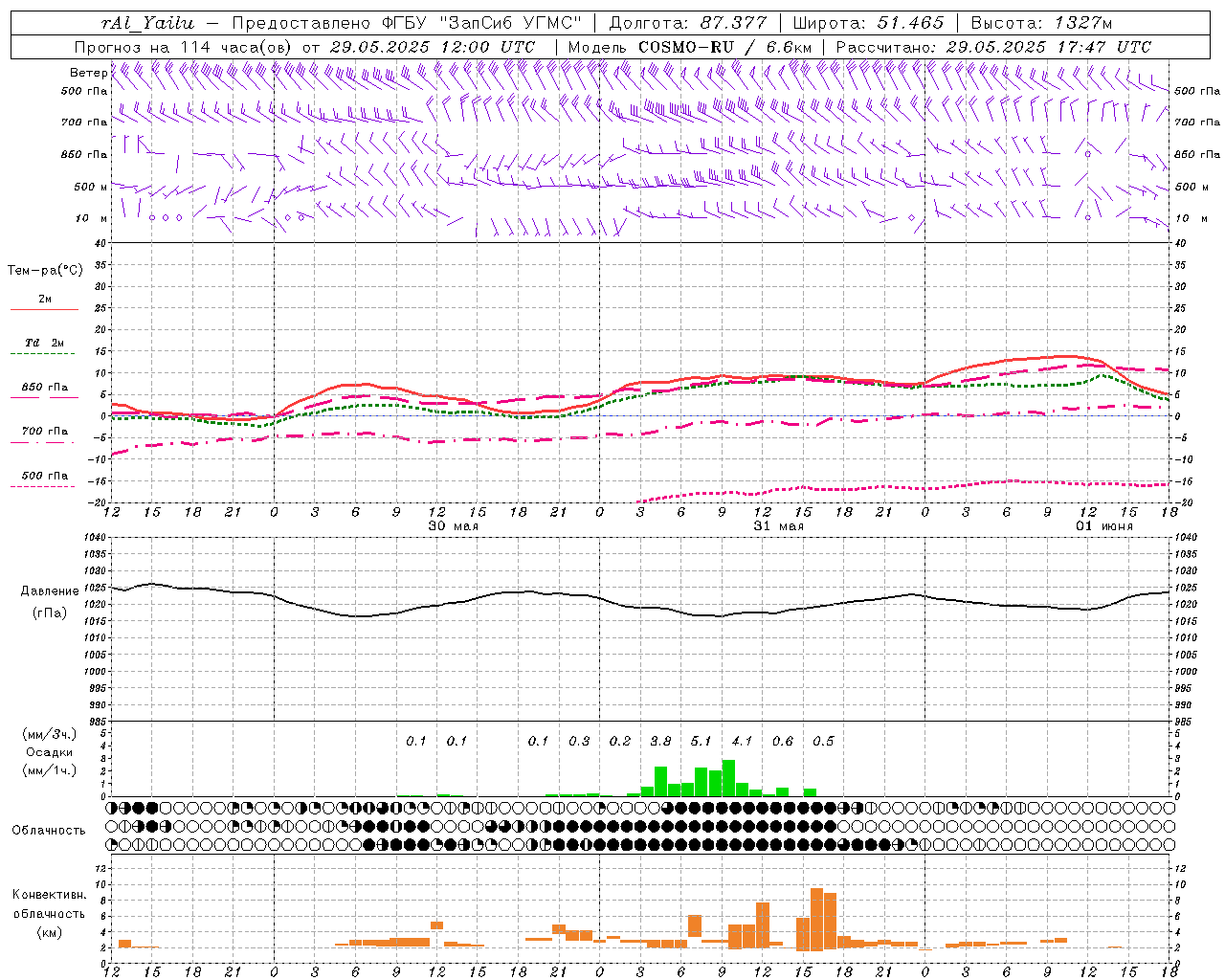
Task: Click the elevation text 1327м
Action: (1083, 24)
